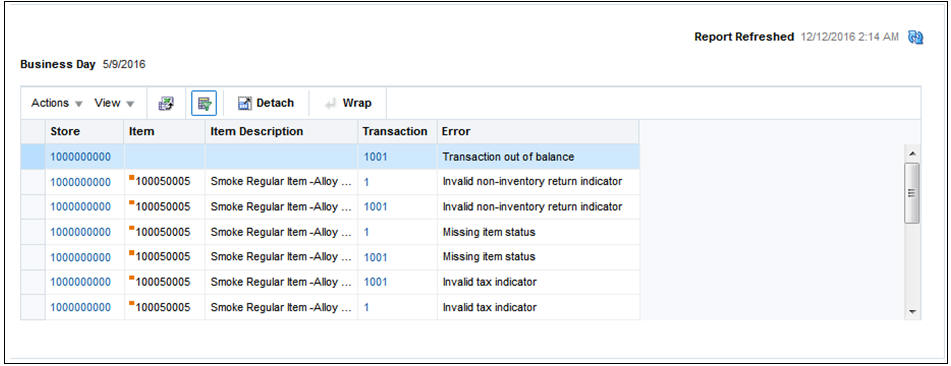
Task: Click the table scrollbar up arrow
Action: click(x=912, y=153)
